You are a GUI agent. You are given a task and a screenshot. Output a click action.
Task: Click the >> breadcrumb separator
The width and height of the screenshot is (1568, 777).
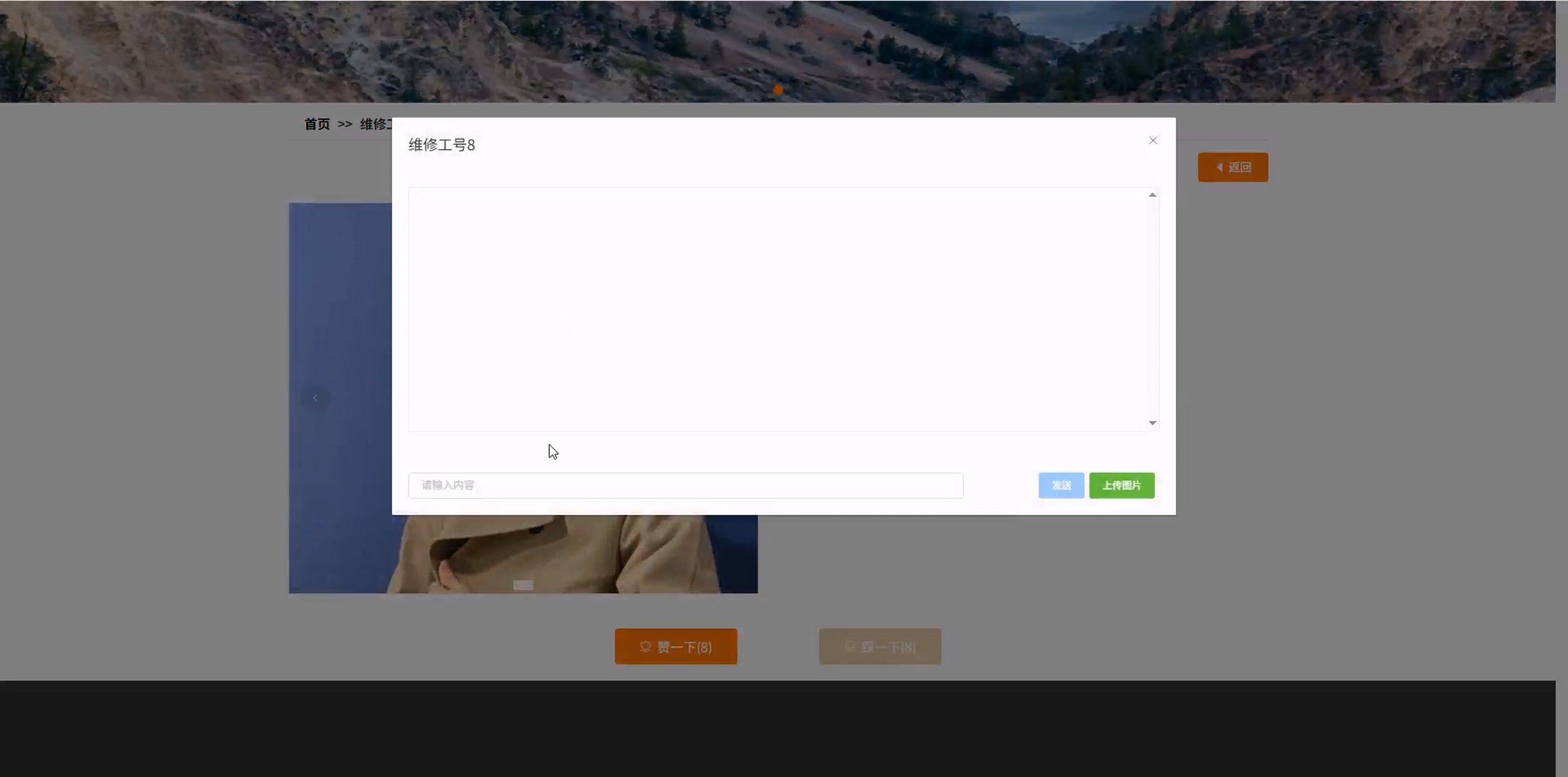coord(344,124)
